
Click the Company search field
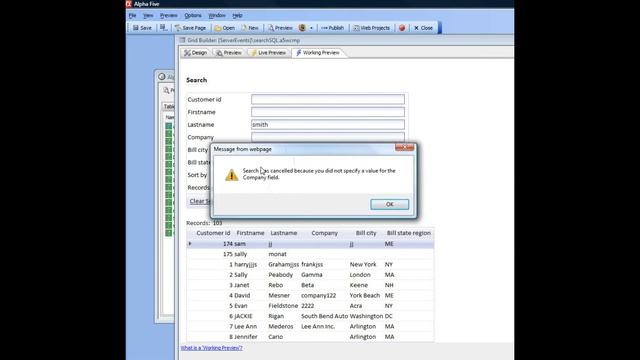(x=328, y=137)
